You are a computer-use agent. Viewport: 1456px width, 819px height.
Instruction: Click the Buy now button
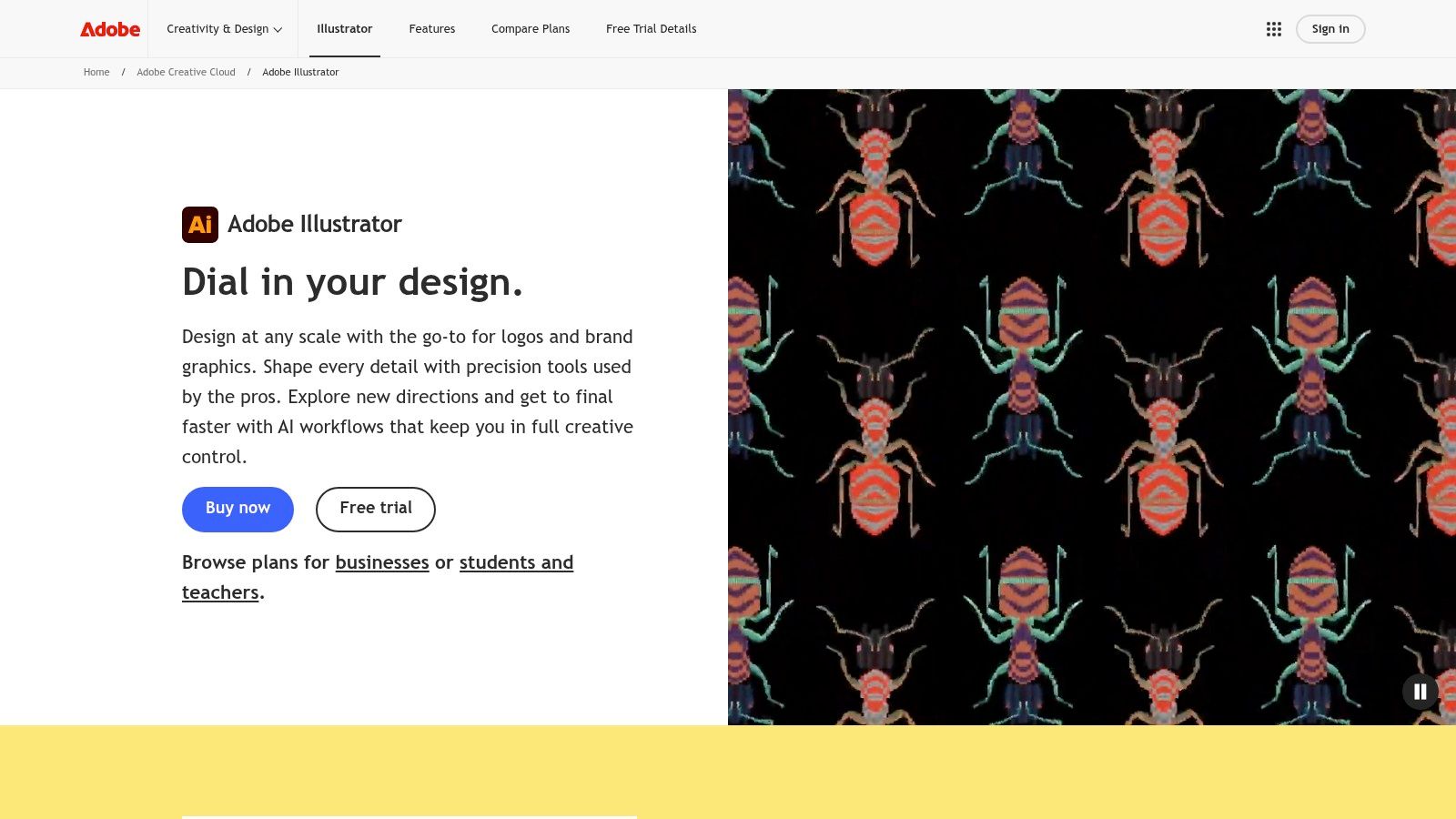[238, 510]
